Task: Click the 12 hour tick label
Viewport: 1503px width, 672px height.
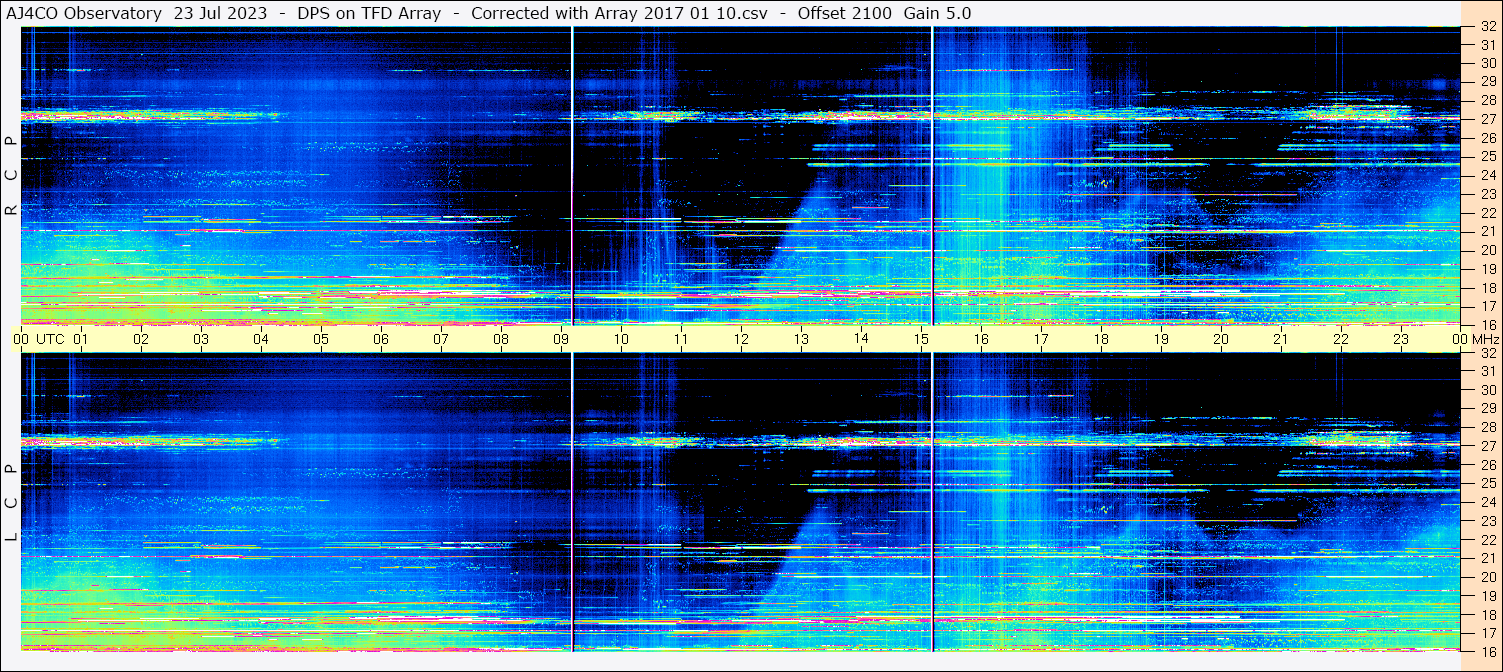Action: click(x=741, y=339)
